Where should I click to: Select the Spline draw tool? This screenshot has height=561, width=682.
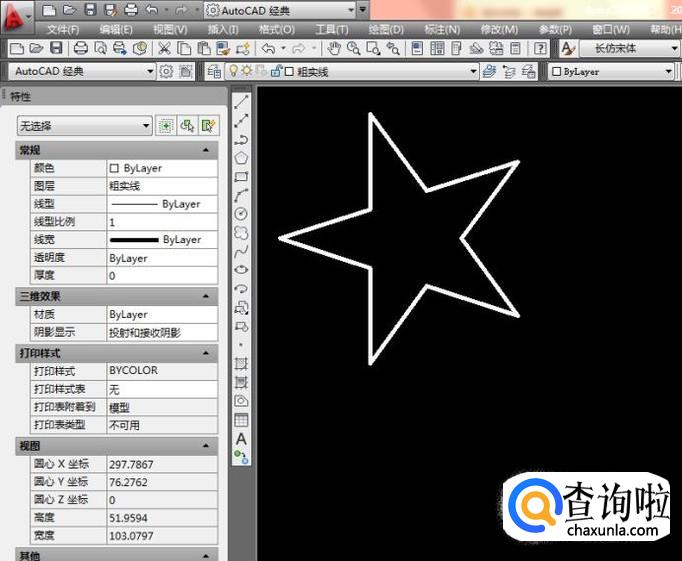click(241, 251)
